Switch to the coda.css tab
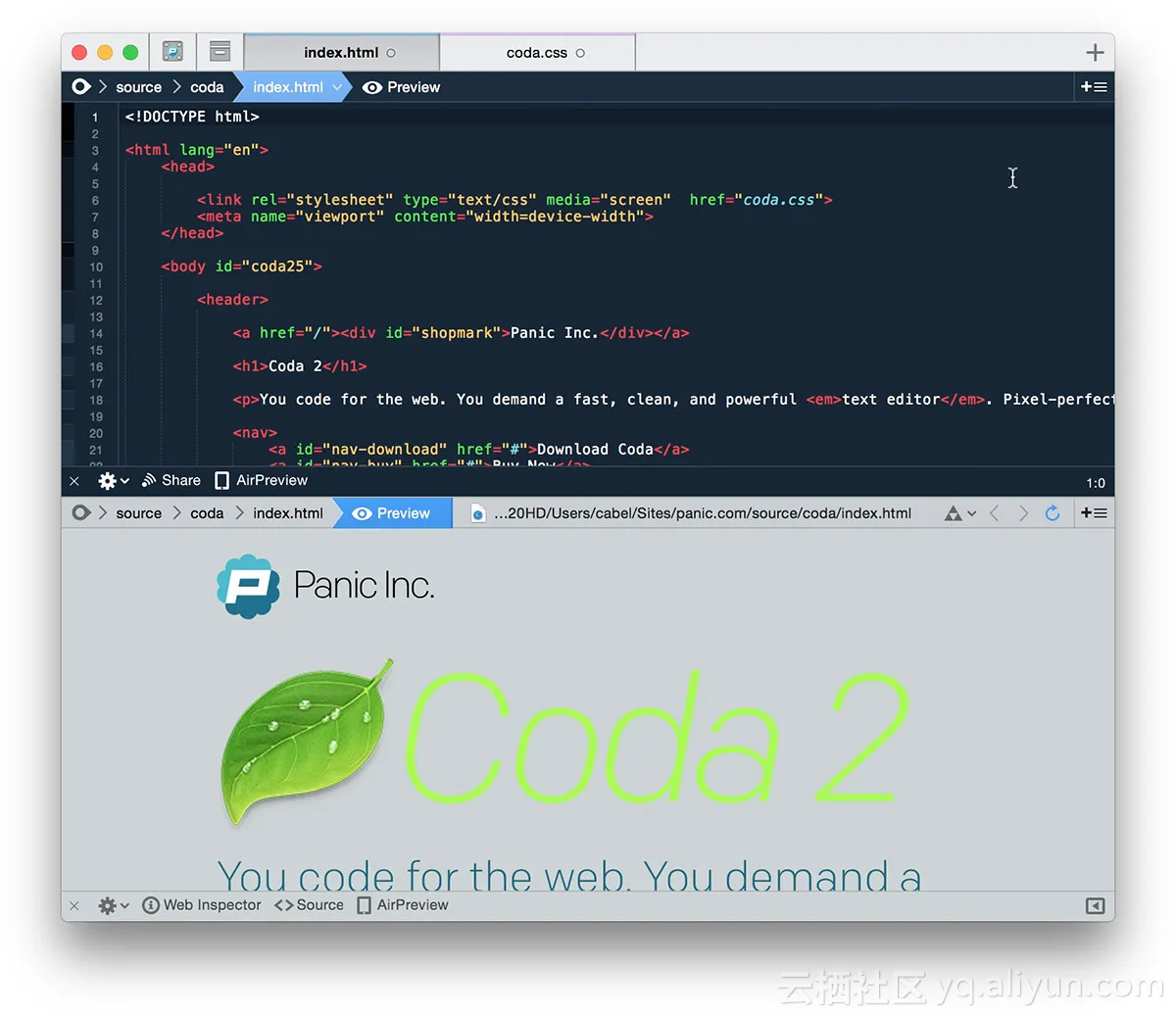The image size is (1176, 1016). click(x=537, y=53)
